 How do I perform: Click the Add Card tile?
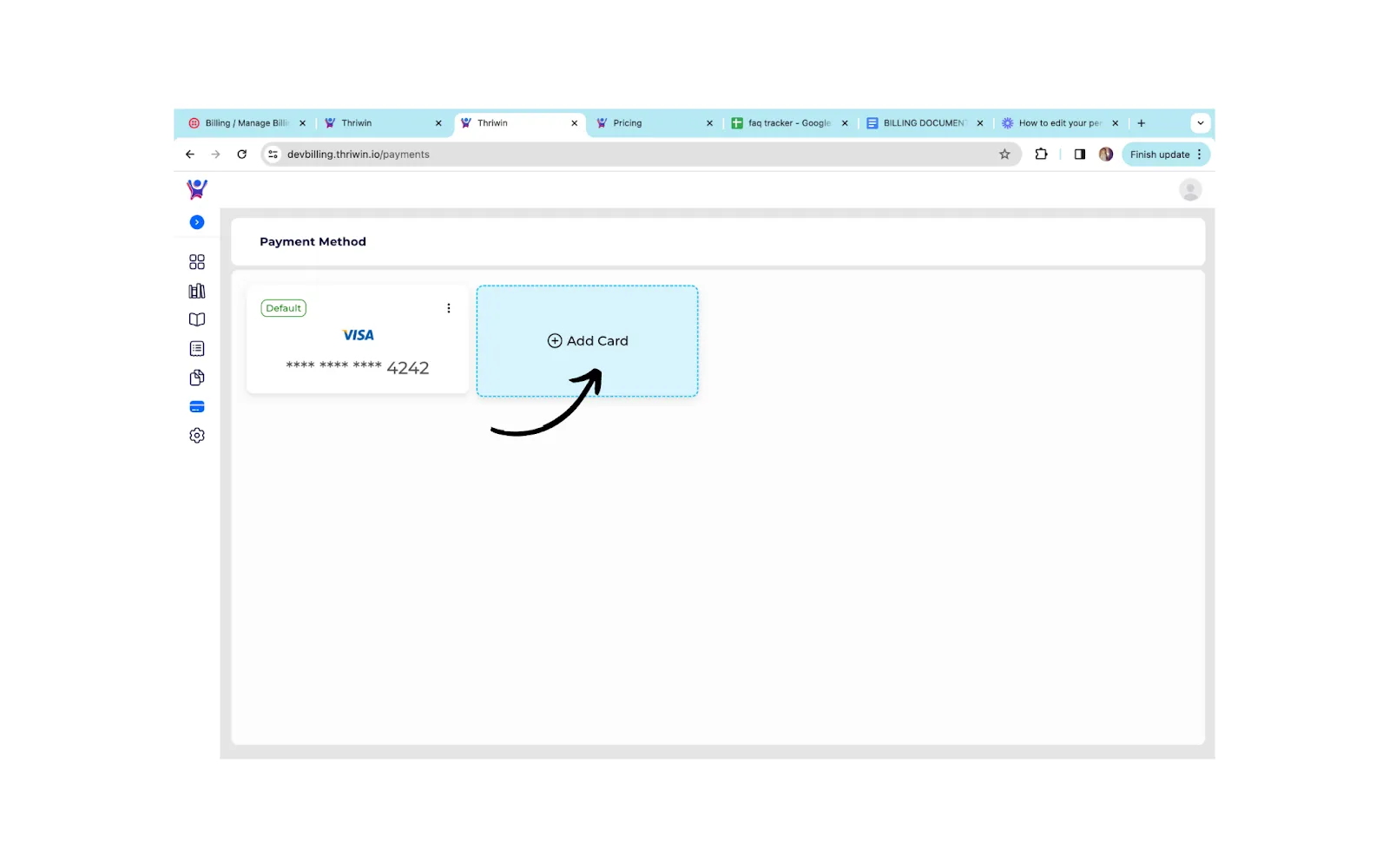(x=587, y=341)
